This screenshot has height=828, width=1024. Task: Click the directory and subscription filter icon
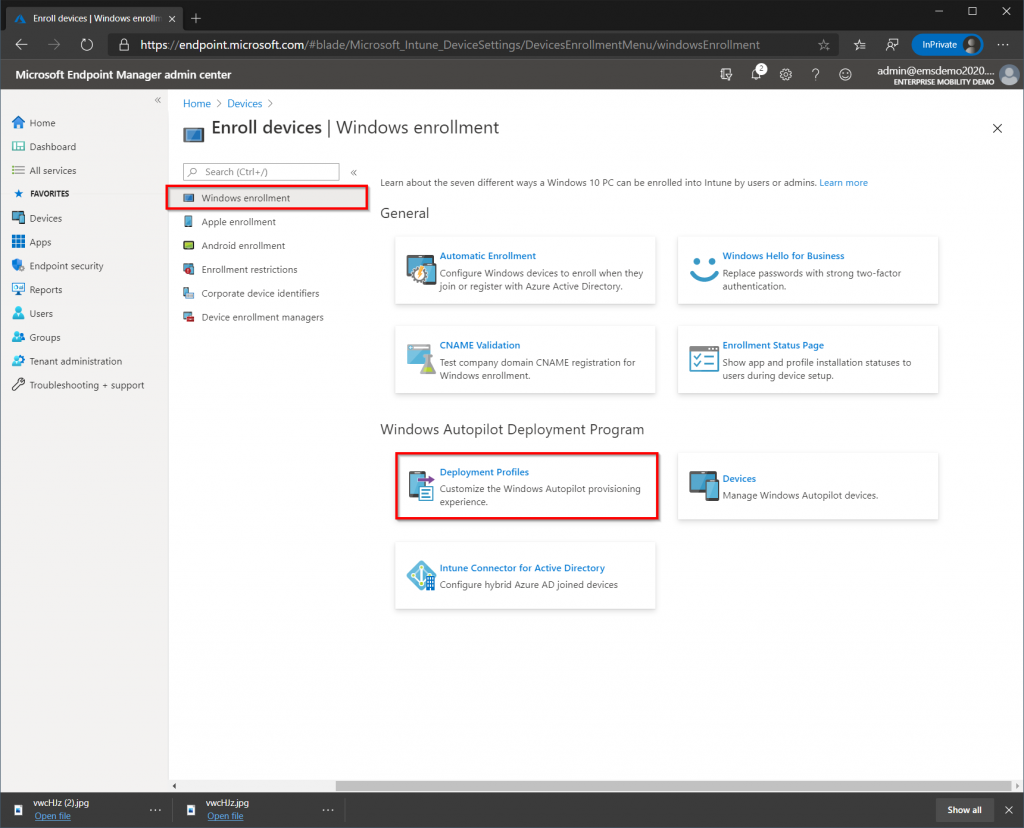pos(726,74)
